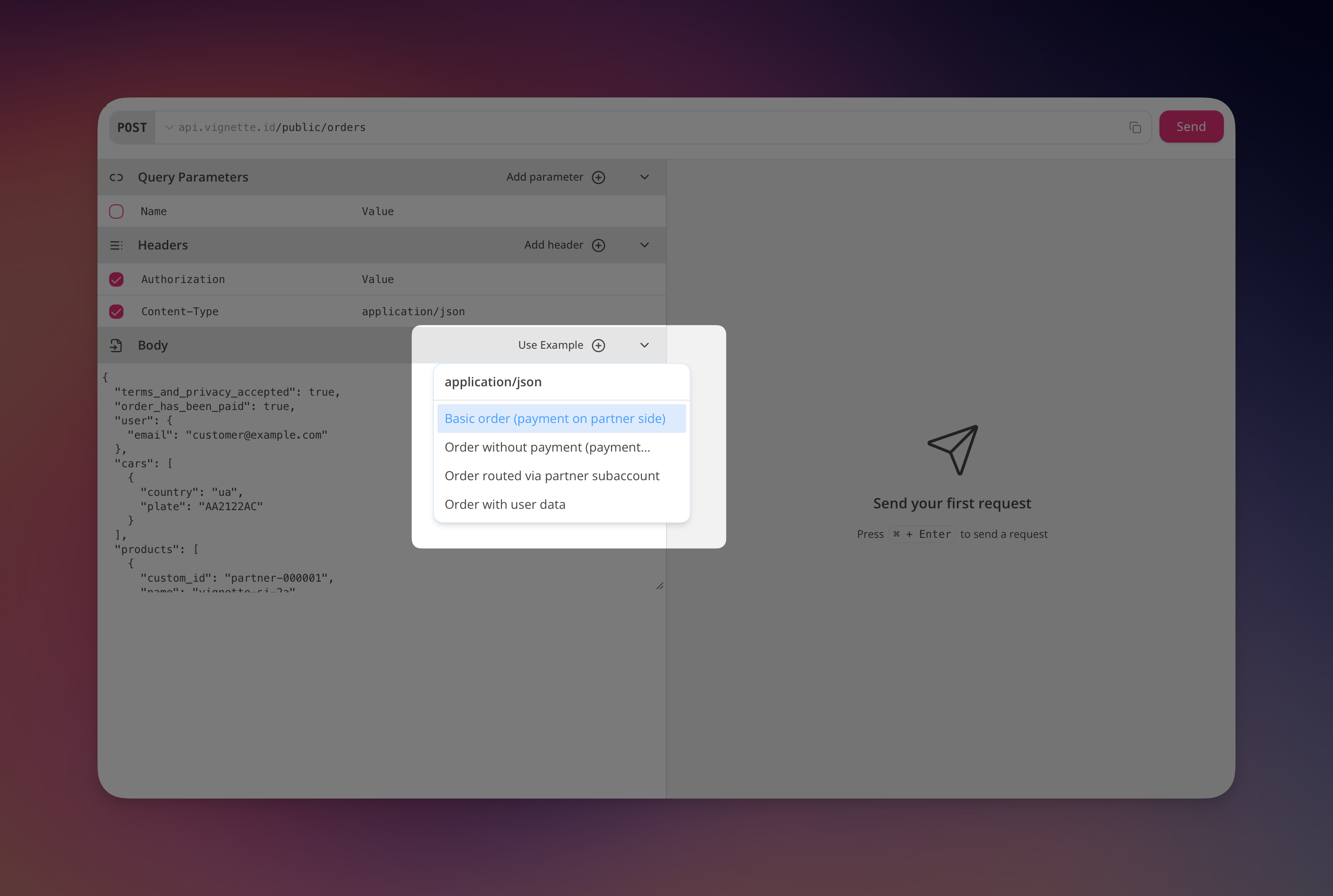Click the paper plane send icon
The image size is (1333, 896).
[952, 450]
